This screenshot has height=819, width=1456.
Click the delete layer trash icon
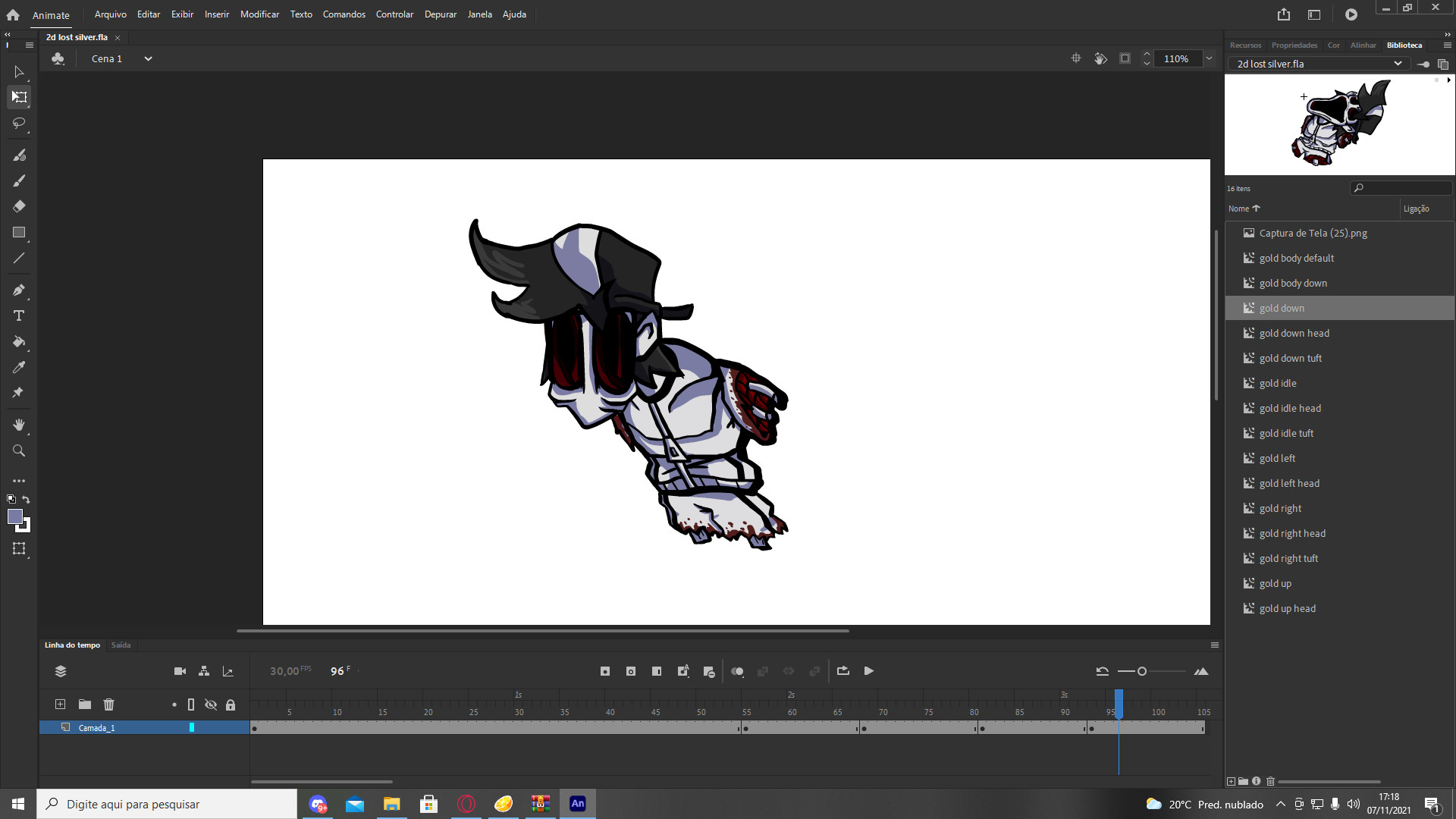pyautogui.click(x=108, y=704)
